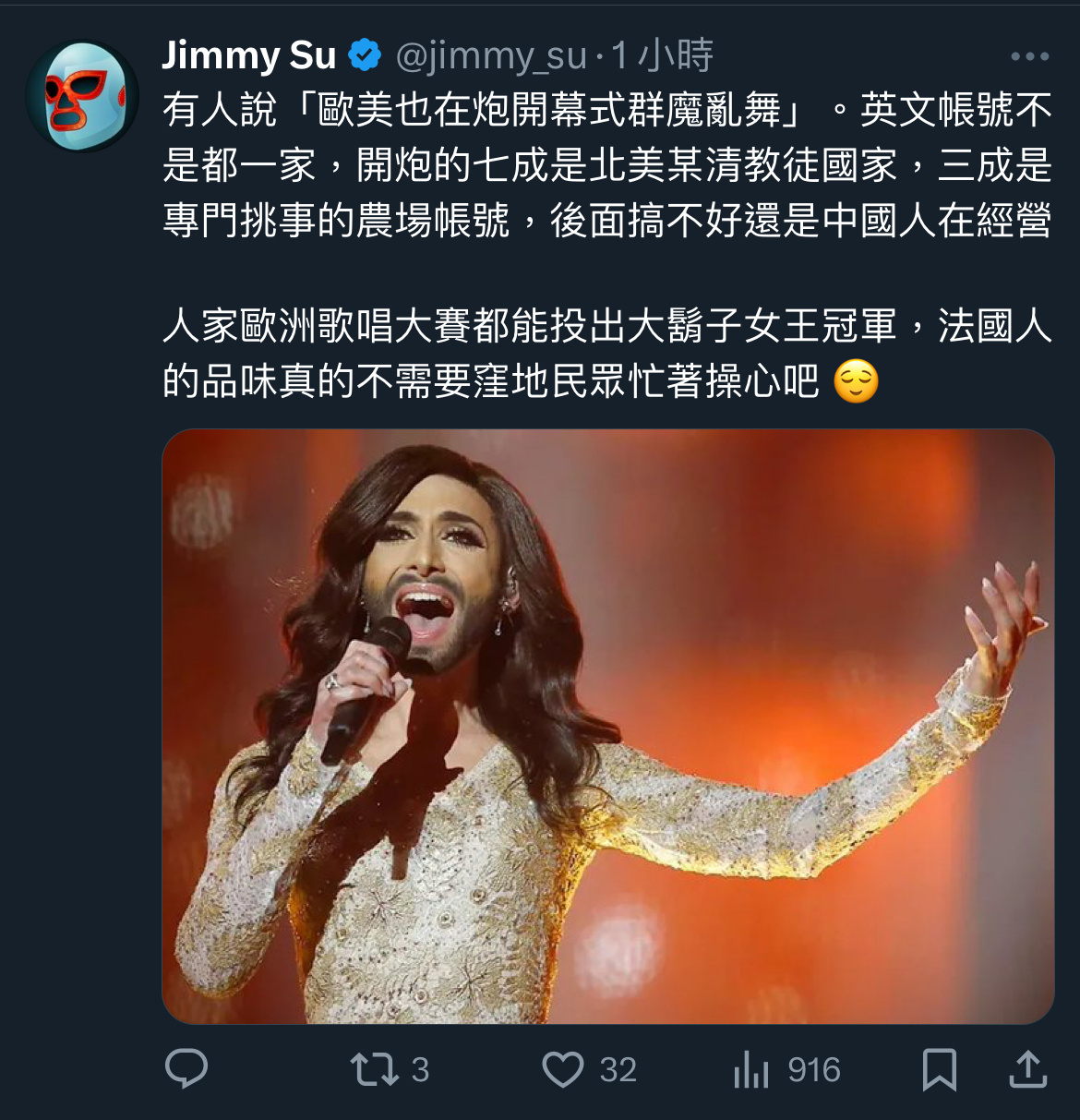
Task: Tap the repost arrows icon
Action: 374,1069
